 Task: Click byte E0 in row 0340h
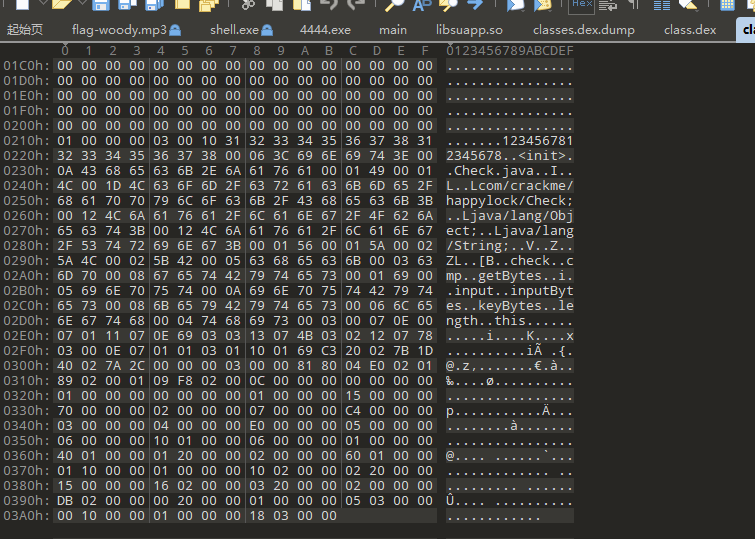click(x=257, y=426)
